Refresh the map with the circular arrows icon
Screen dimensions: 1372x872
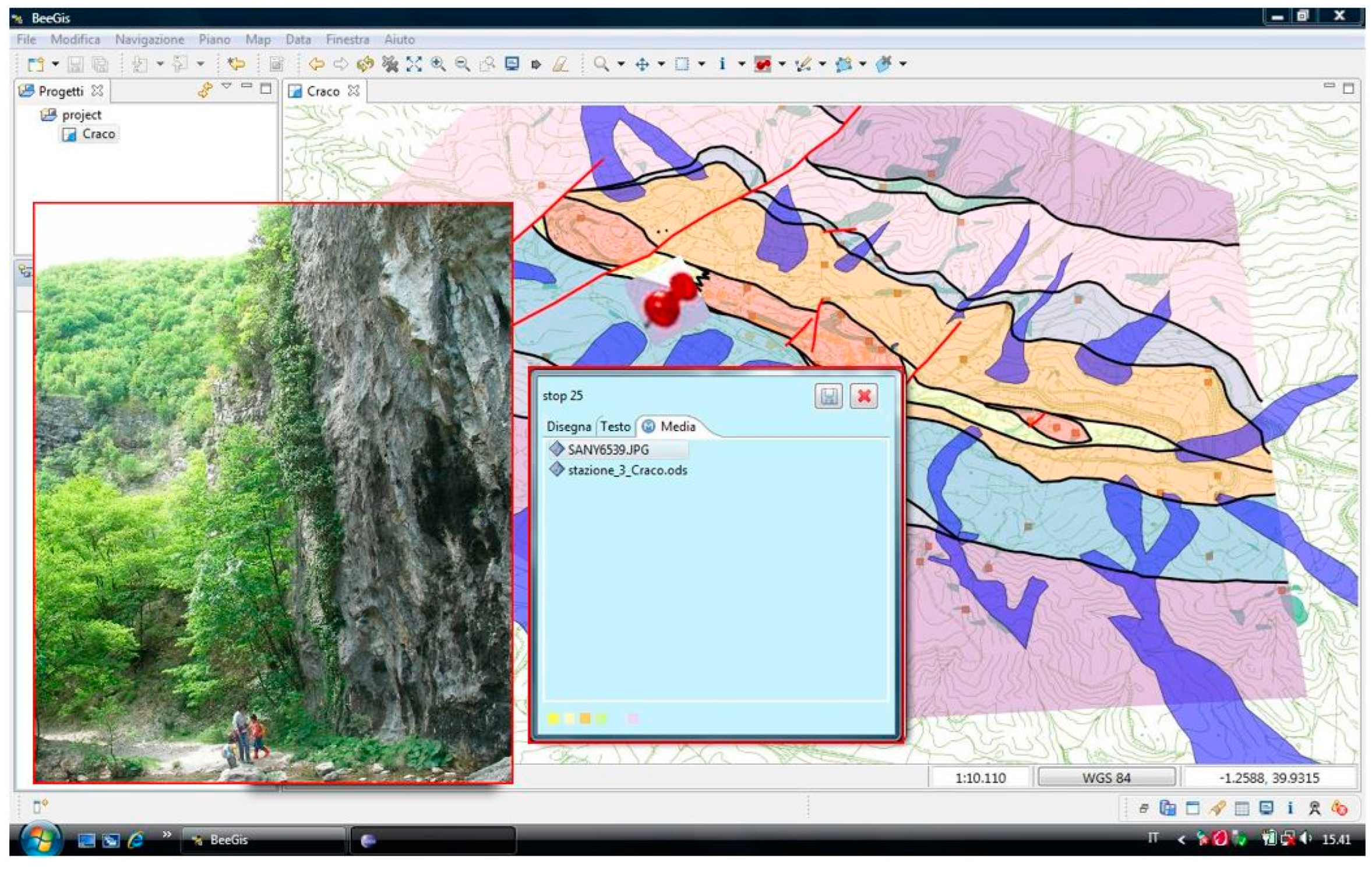pyautogui.click(x=365, y=63)
